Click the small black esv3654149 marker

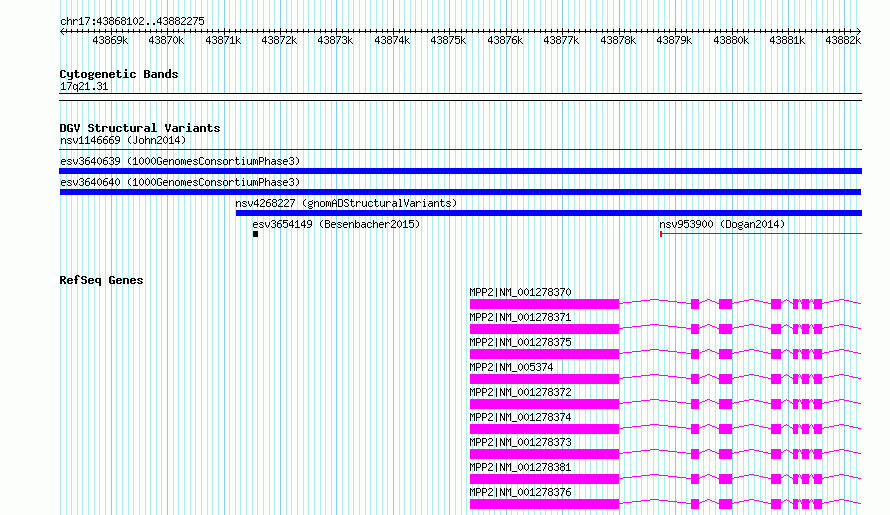pos(255,234)
